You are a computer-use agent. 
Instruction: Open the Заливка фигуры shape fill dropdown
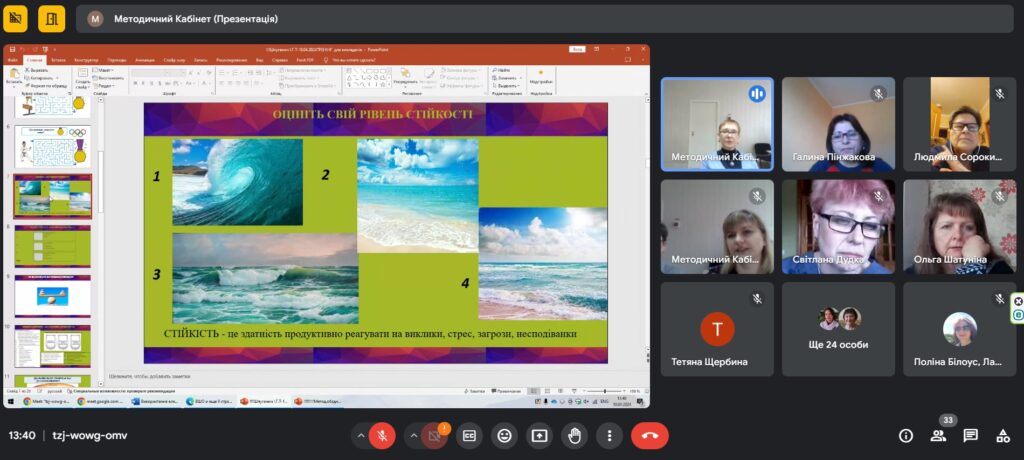[x=460, y=70]
